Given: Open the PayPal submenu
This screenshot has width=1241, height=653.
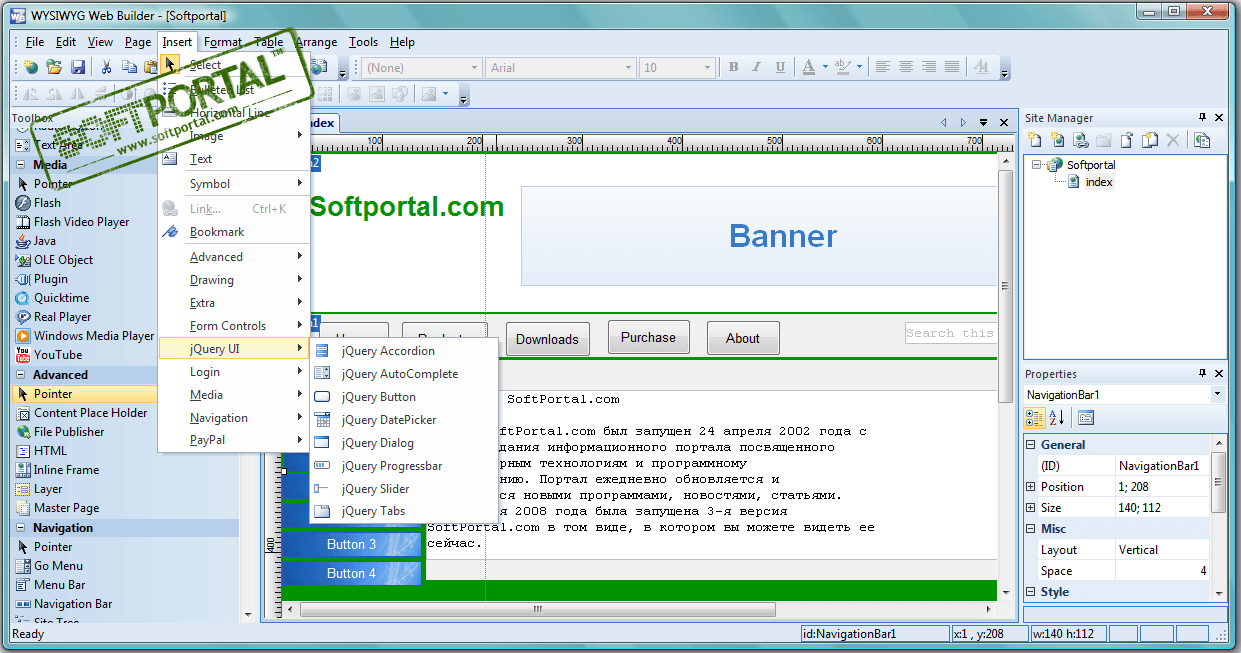Looking at the screenshot, I should coord(234,440).
